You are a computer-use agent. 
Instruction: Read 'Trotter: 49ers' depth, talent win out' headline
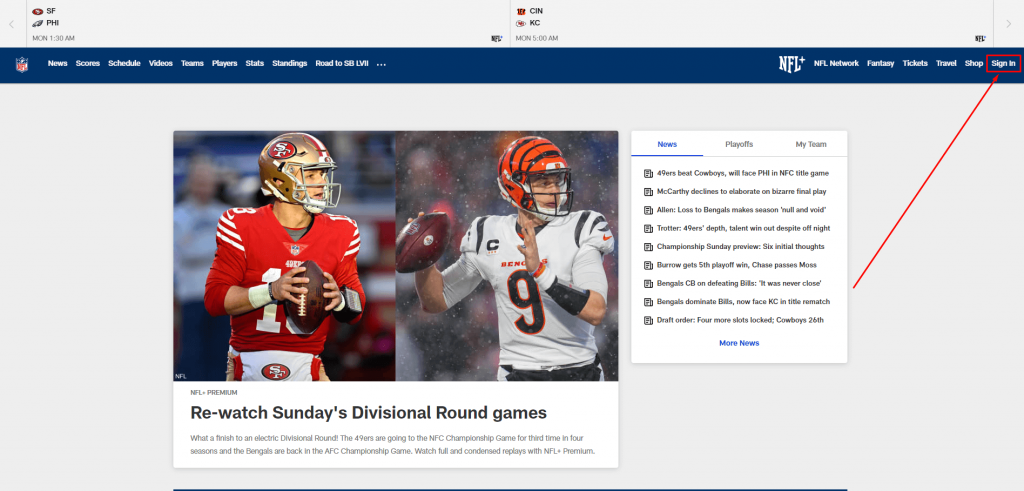tap(743, 229)
